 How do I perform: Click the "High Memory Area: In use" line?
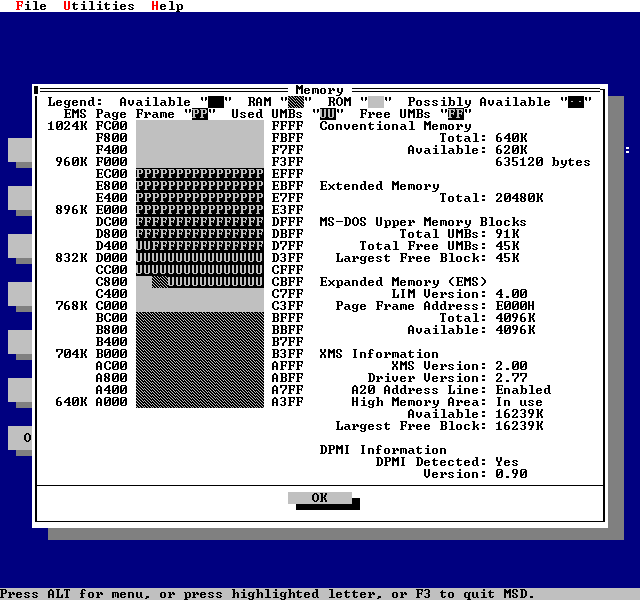coord(447,402)
